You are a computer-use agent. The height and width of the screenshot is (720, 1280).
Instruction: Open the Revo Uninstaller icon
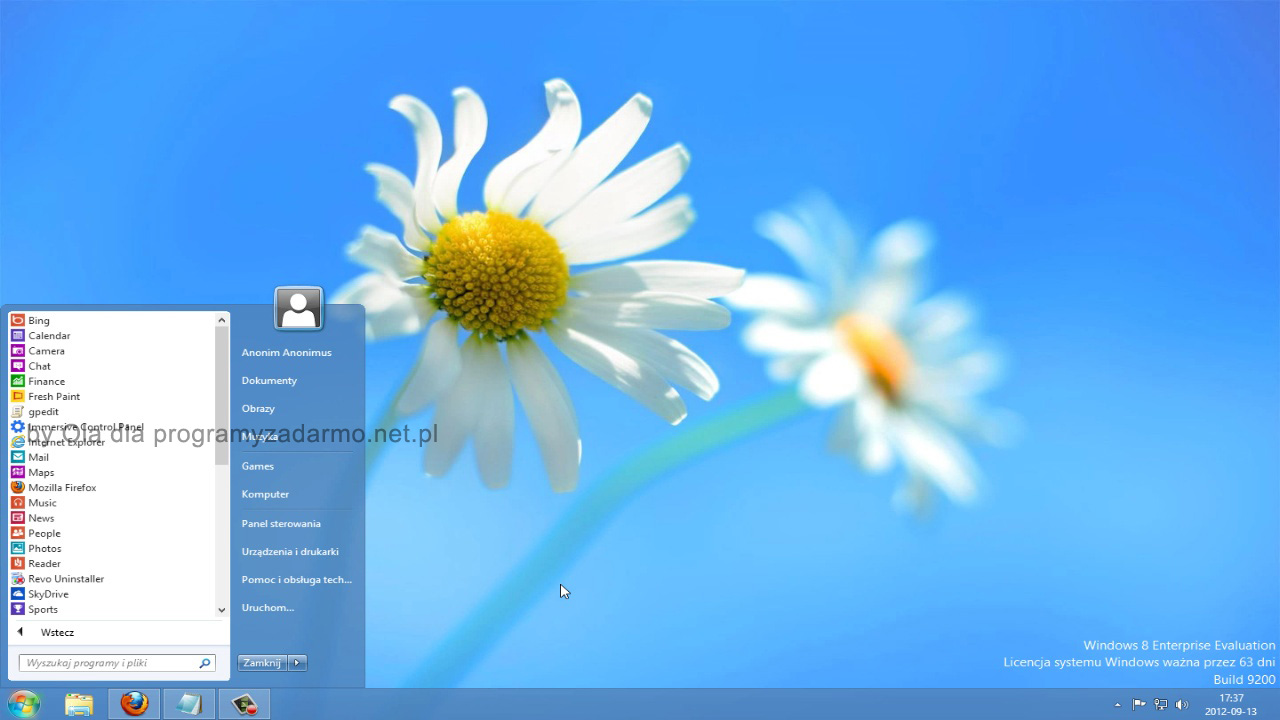click(17, 579)
